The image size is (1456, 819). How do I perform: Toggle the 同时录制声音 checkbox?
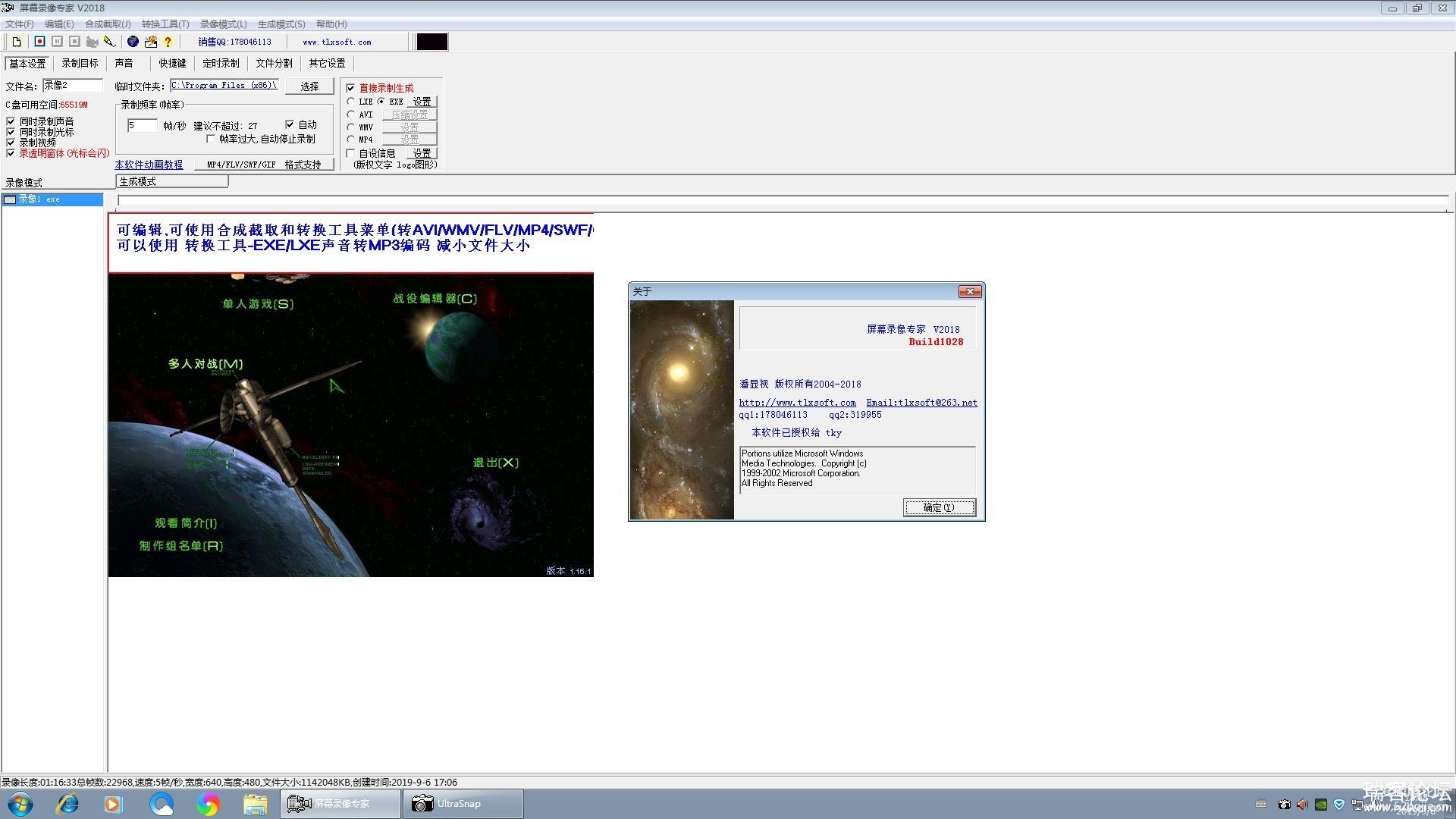pyautogui.click(x=11, y=121)
